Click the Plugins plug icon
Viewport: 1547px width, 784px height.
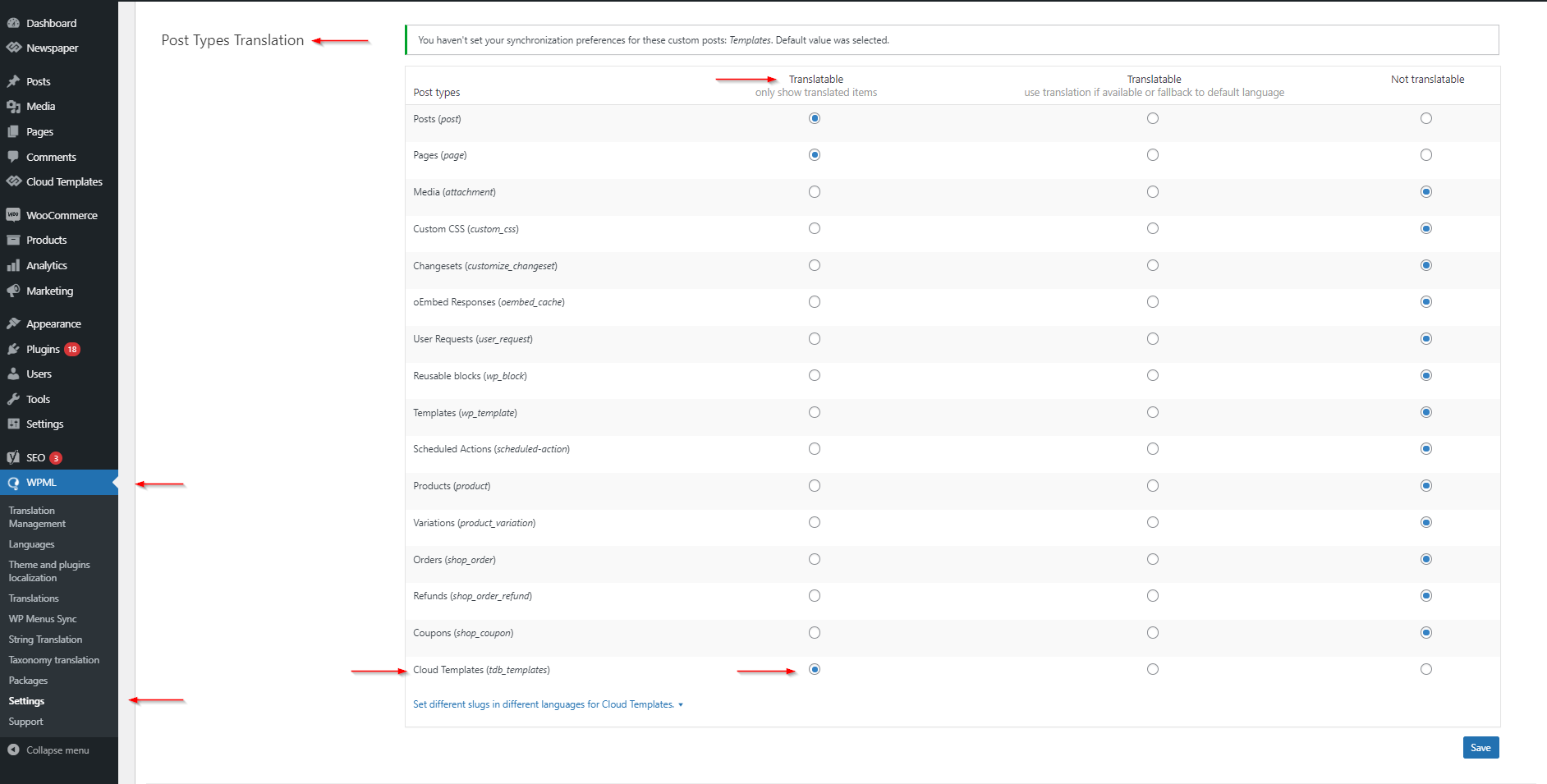coord(13,349)
